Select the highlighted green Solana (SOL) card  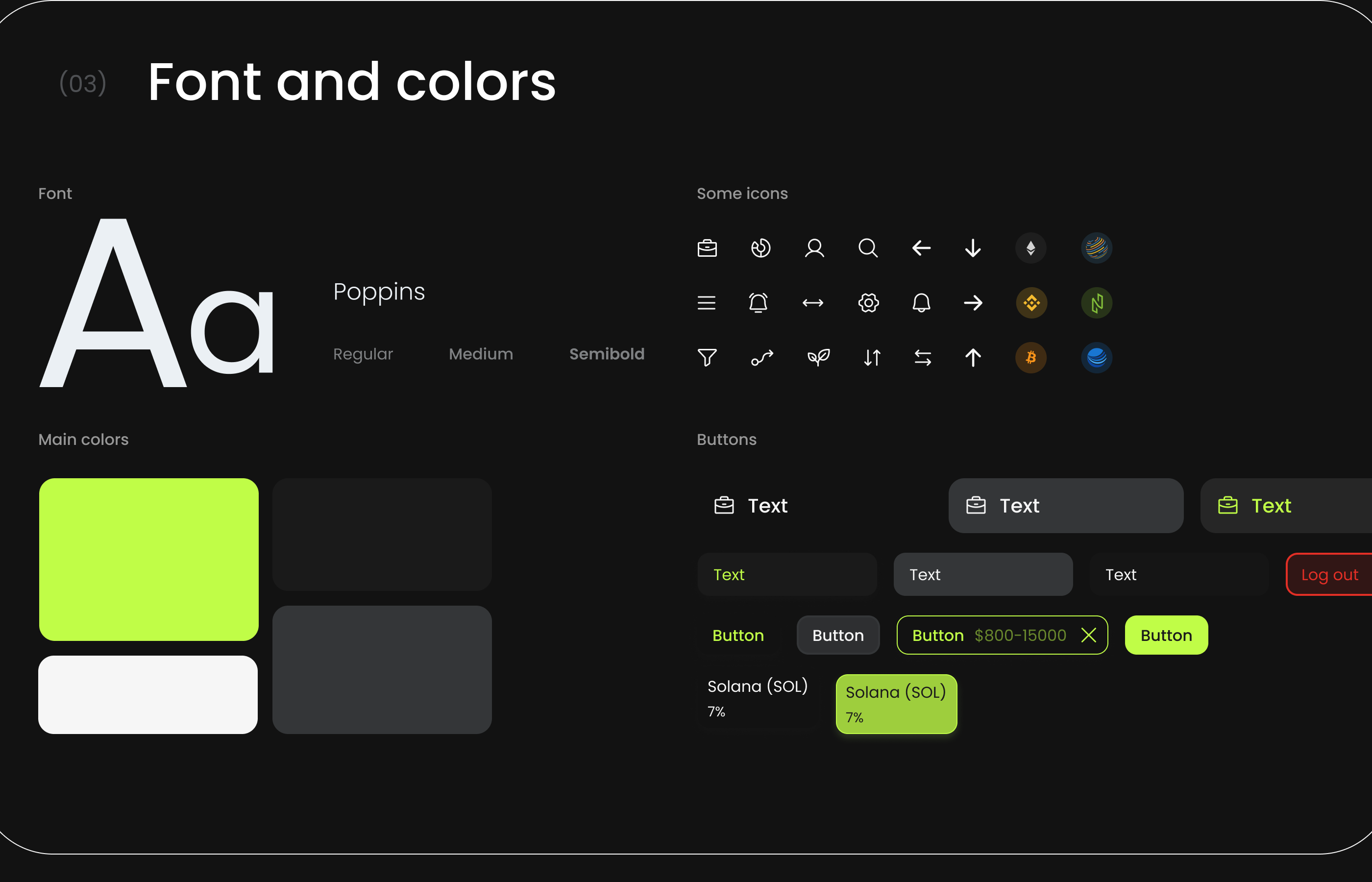pos(896,704)
